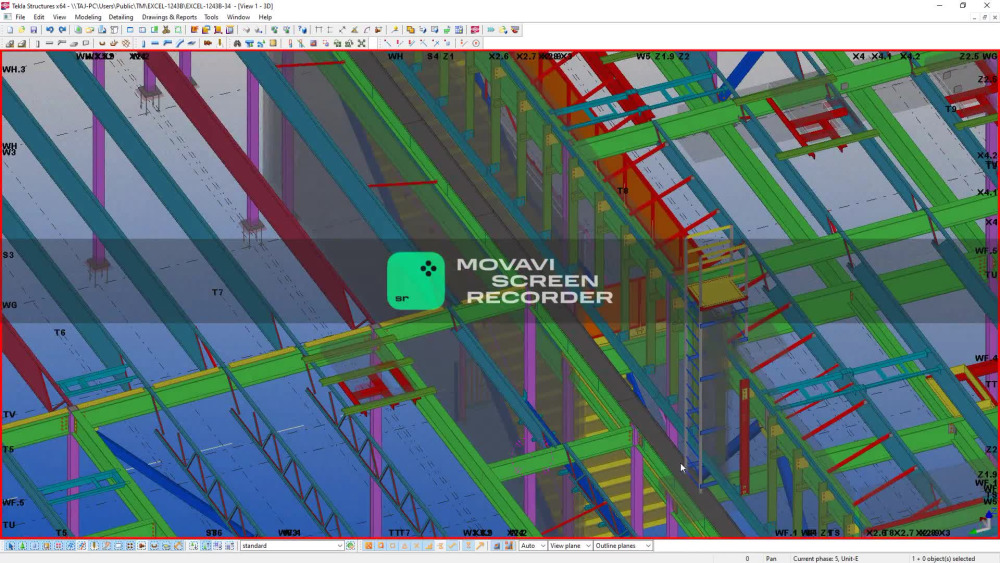Select the concrete polybeam tool
This screenshot has width=1000, height=563.
coord(61,43)
